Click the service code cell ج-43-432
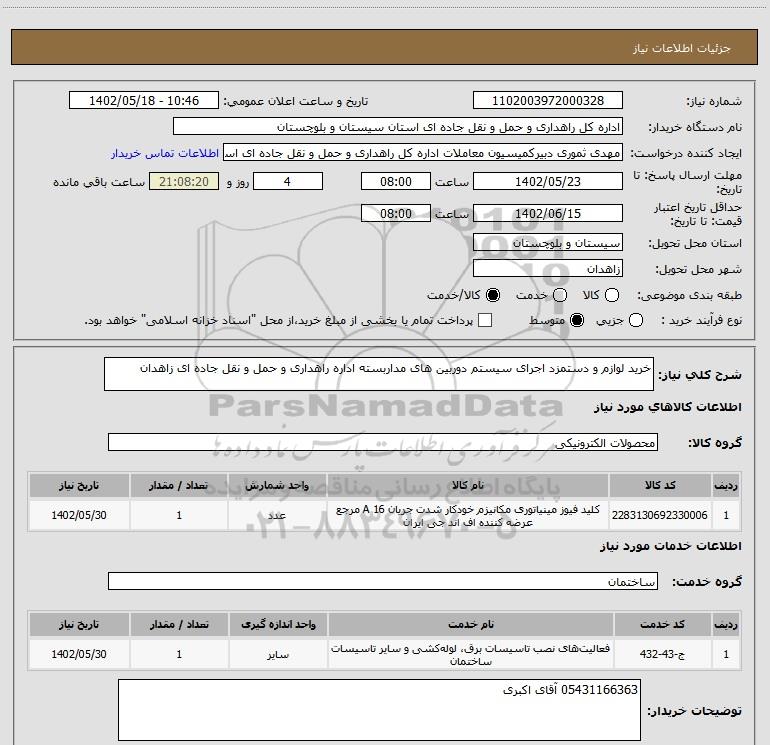Screen dimensions: 770x745 [662, 654]
